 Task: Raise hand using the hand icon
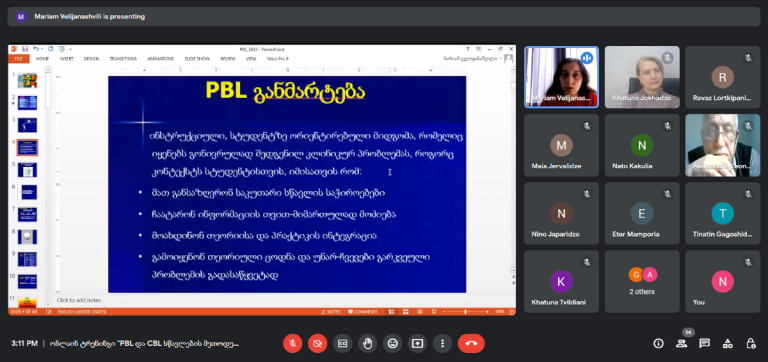[x=367, y=343]
